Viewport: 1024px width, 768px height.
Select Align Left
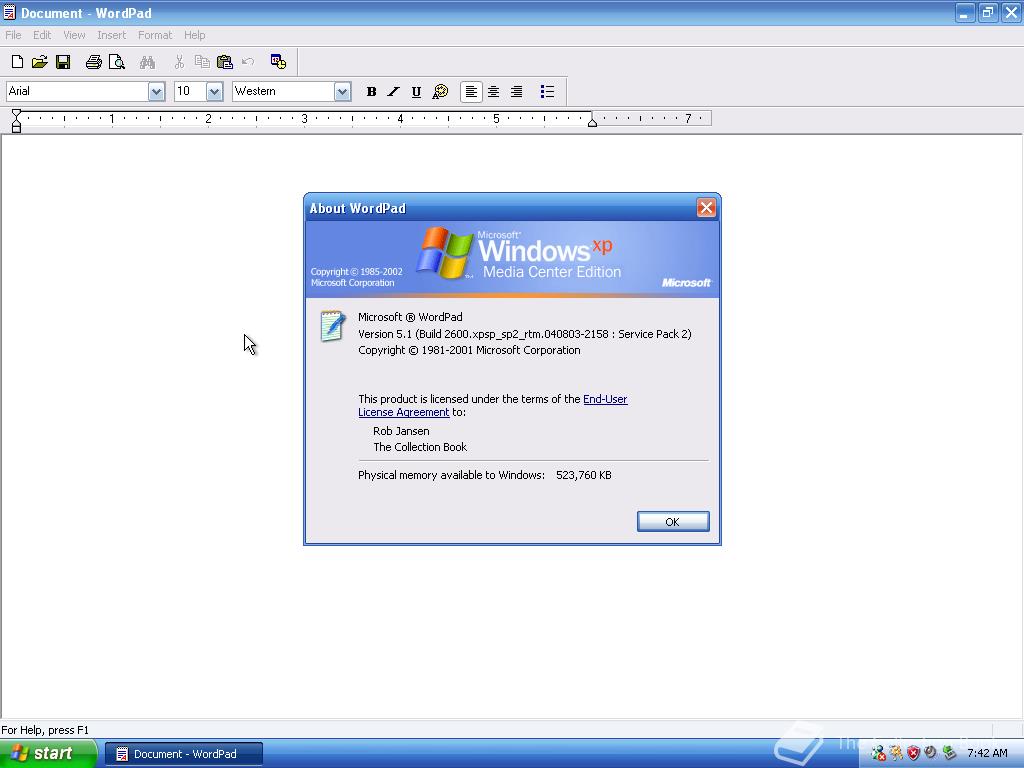pyautogui.click(x=471, y=91)
